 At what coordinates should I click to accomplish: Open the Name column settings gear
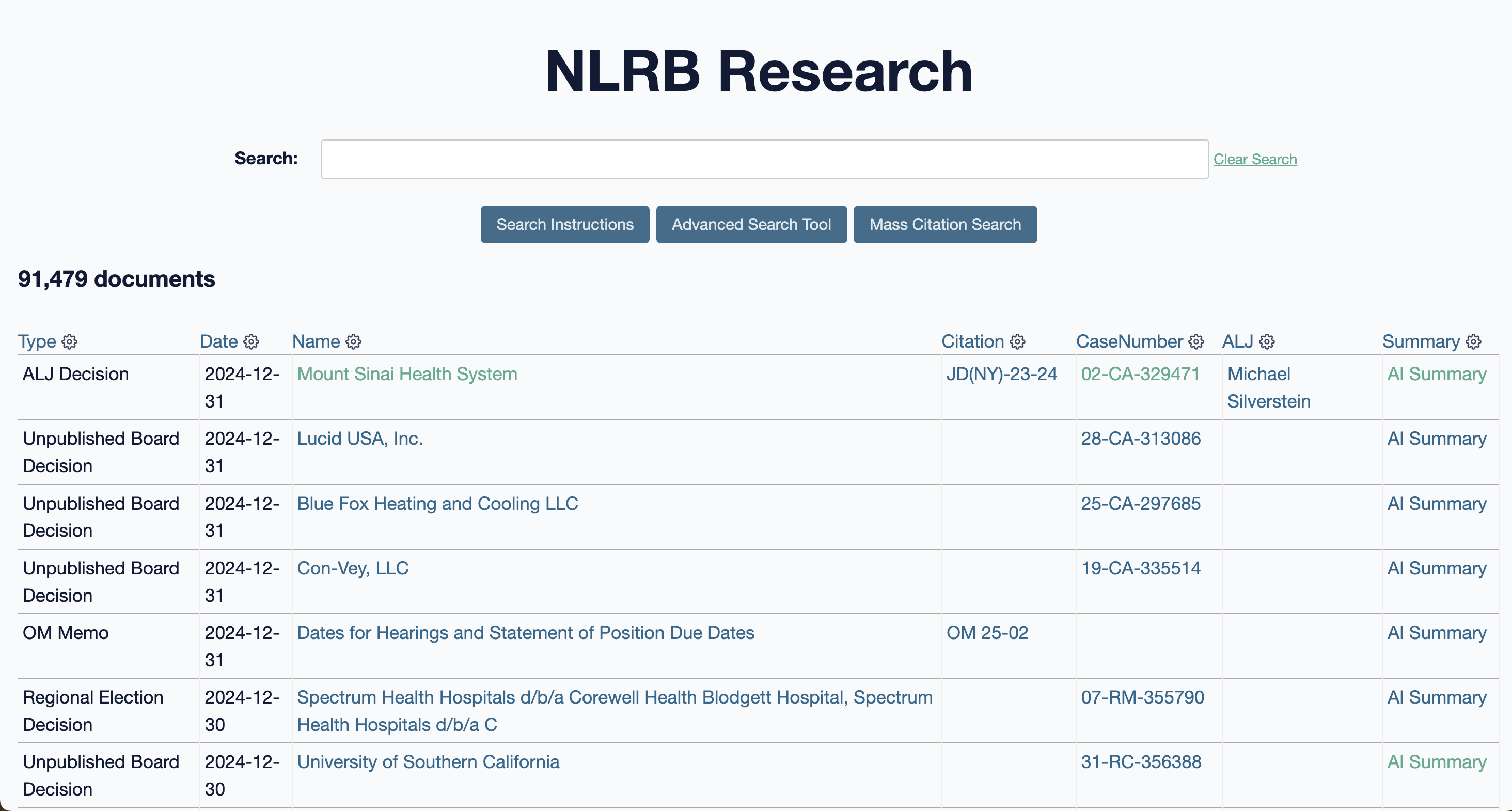(x=354, y=341)
